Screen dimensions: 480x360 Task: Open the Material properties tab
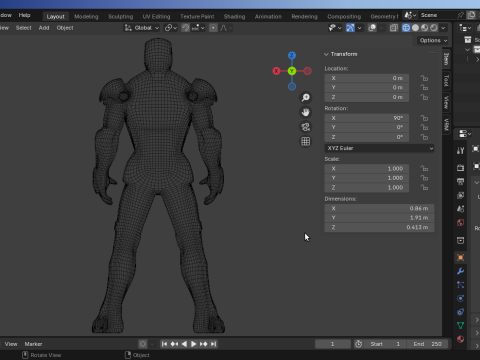pyautogui.click(x=460, y=339)
